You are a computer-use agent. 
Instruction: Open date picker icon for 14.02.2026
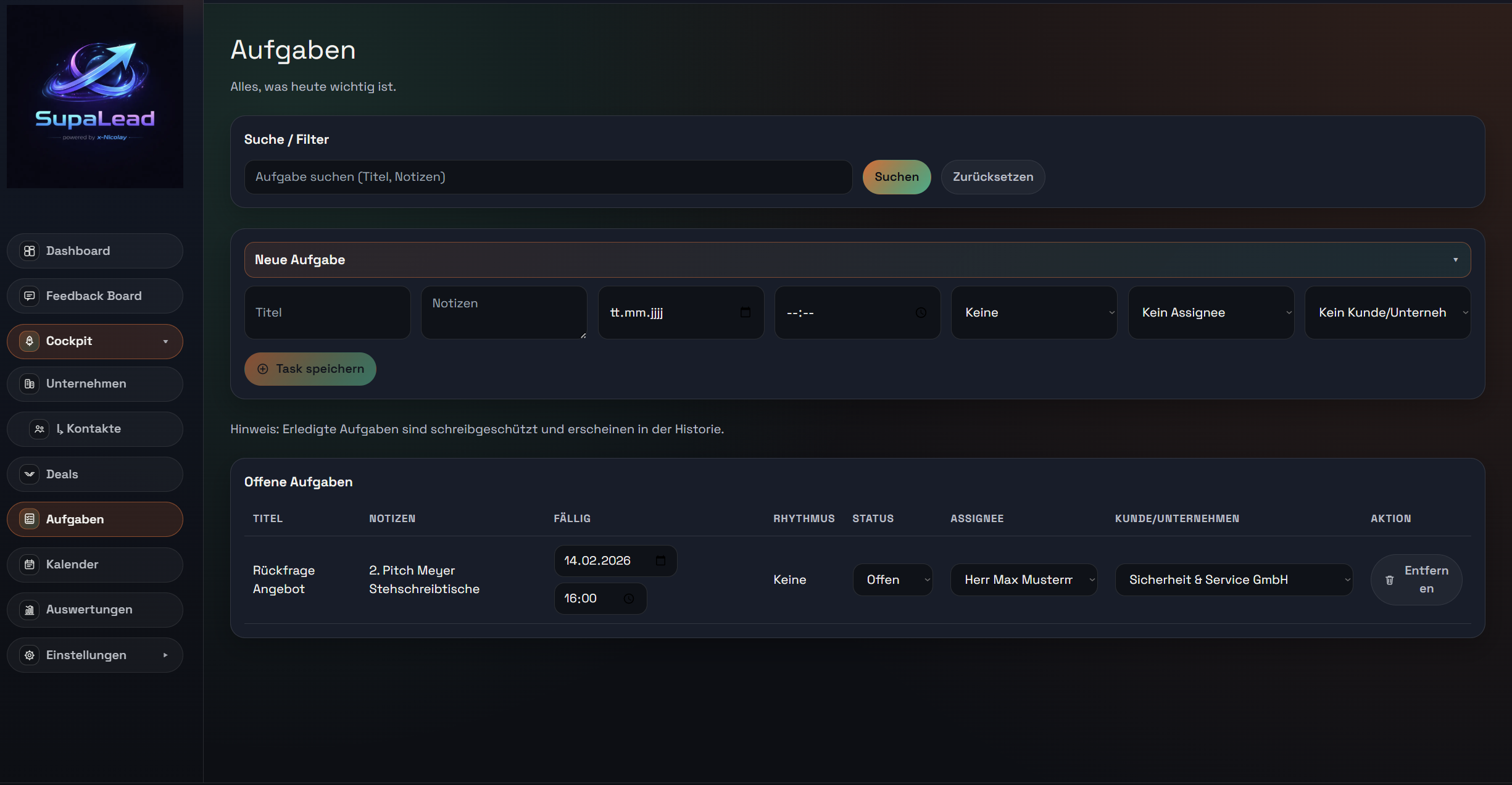[x=660, y=560]
